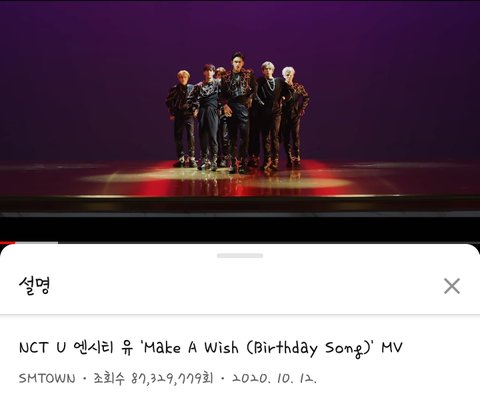
Task: Seek to the middle of the video timeline
Action: 240,242
